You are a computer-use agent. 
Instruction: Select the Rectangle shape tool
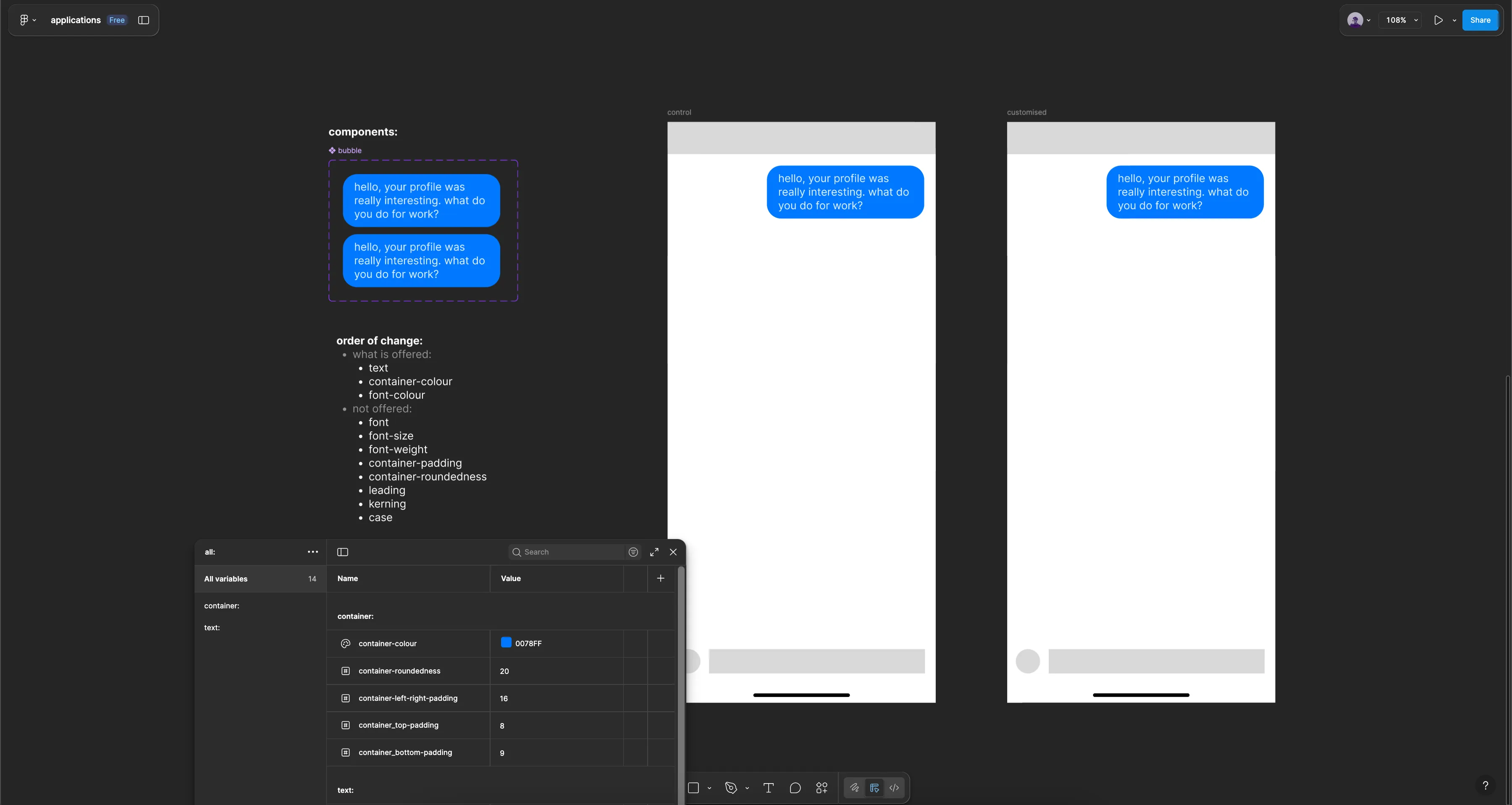(x=693, y=788)
